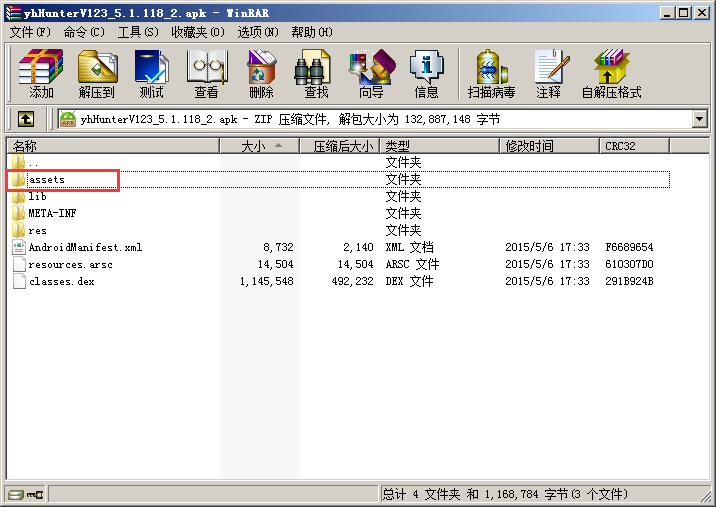The width and height of the screenshot is (716, 507).
Task: Expand the archive path dropdown arrow
Action: point(700,120)
